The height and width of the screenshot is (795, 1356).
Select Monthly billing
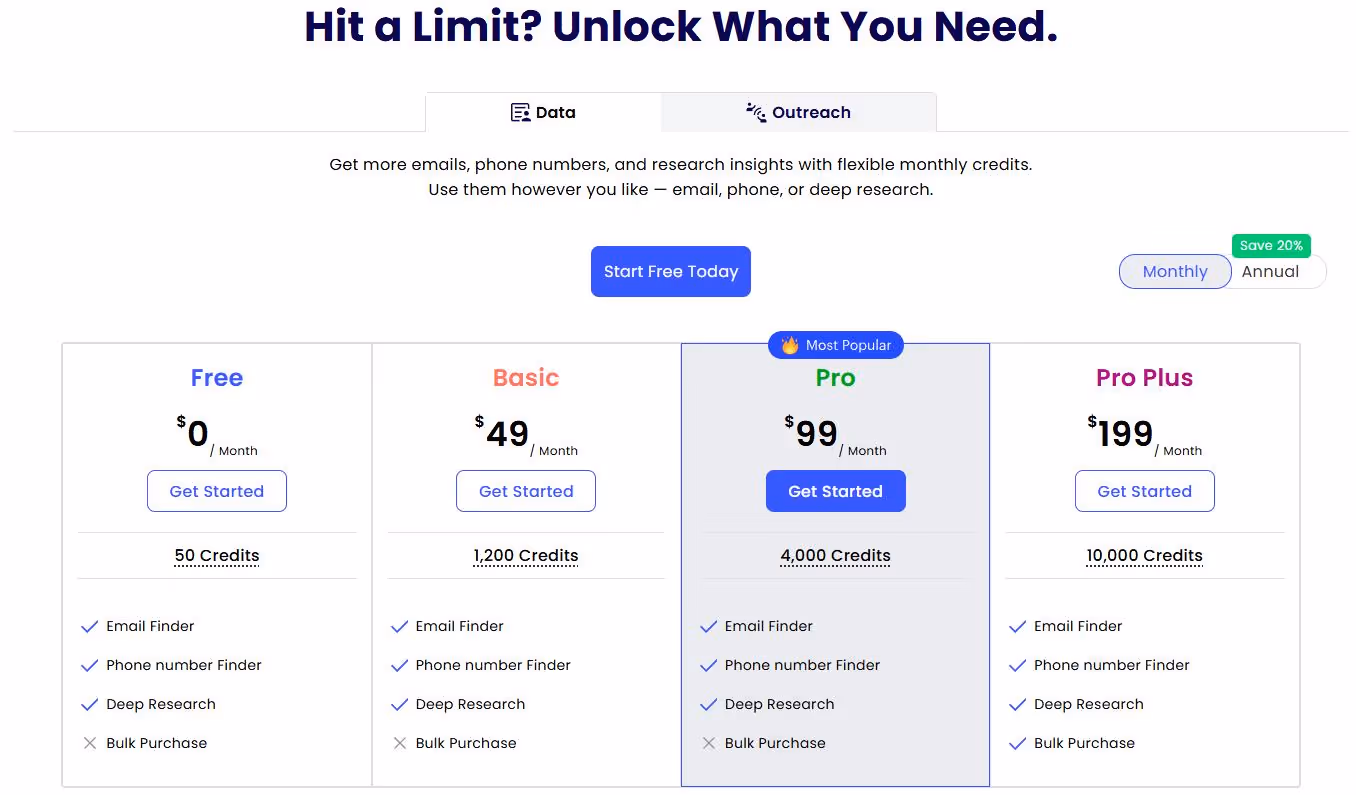(x=1175, y=271)
